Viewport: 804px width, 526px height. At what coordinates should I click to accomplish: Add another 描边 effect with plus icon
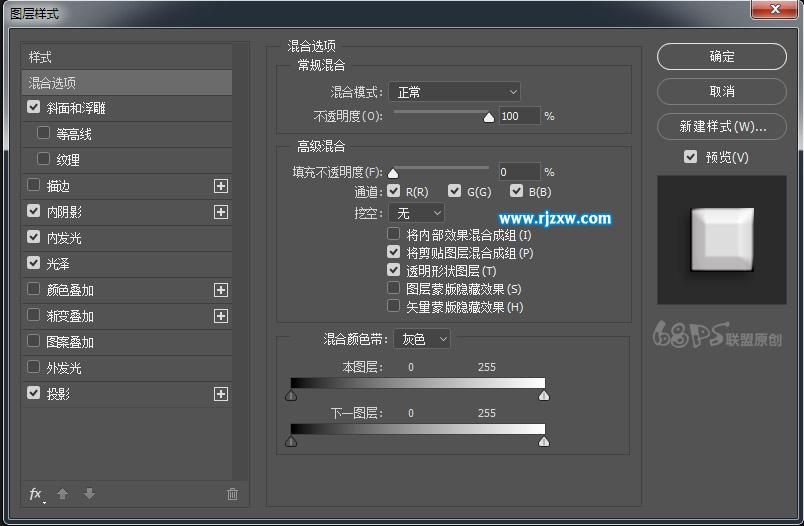point(221,186)
